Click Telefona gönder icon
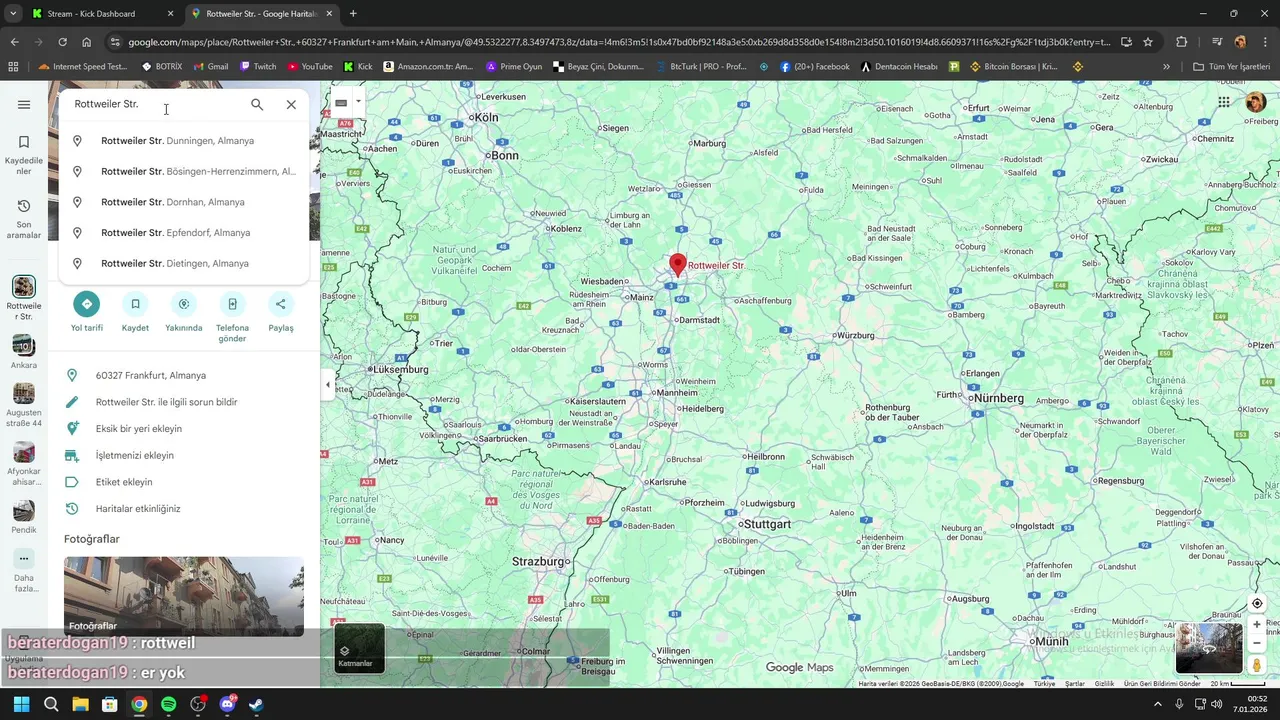The image size is (1280, 720). 232,304
